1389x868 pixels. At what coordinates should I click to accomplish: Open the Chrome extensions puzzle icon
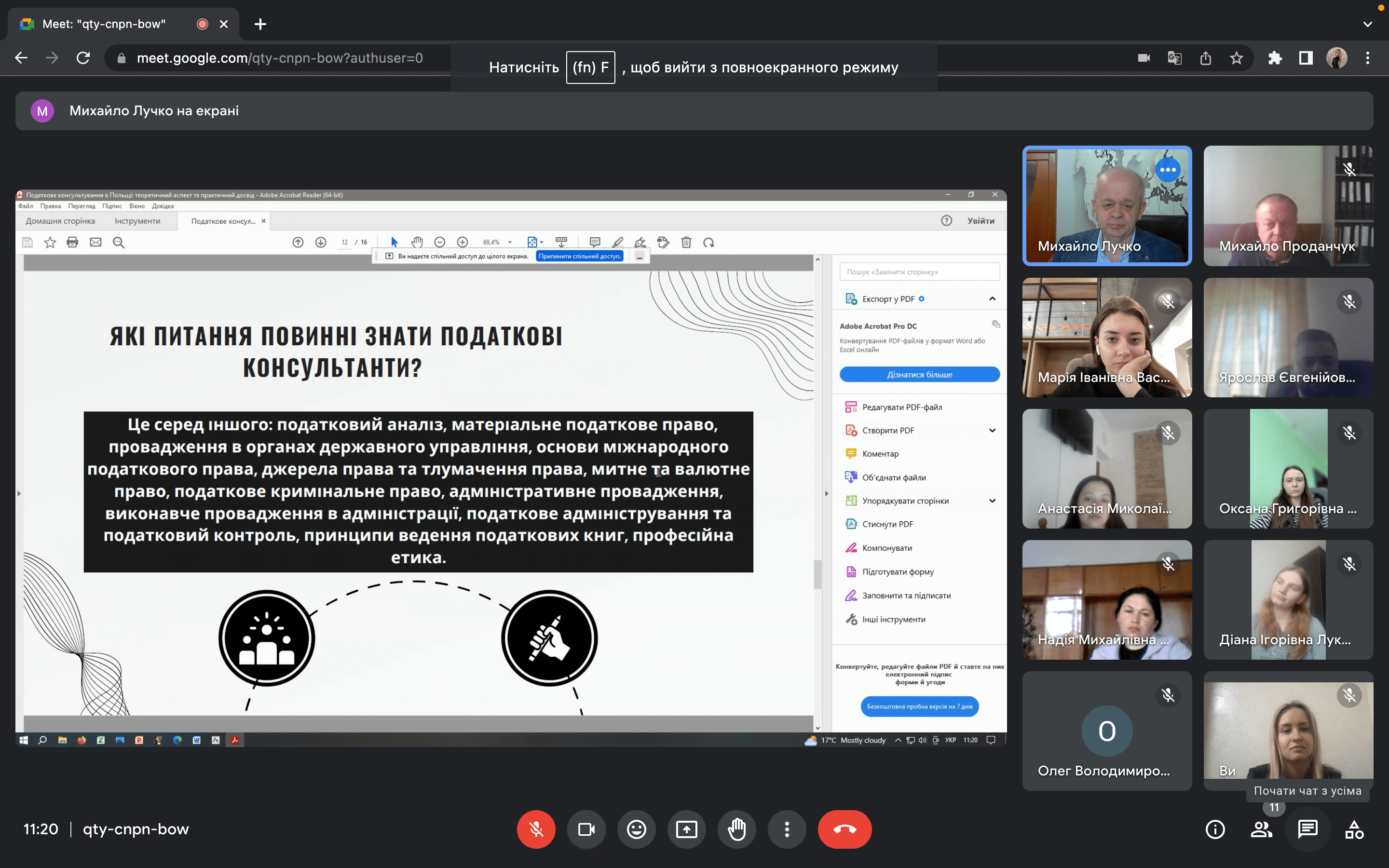click(x=1275, y=58)
